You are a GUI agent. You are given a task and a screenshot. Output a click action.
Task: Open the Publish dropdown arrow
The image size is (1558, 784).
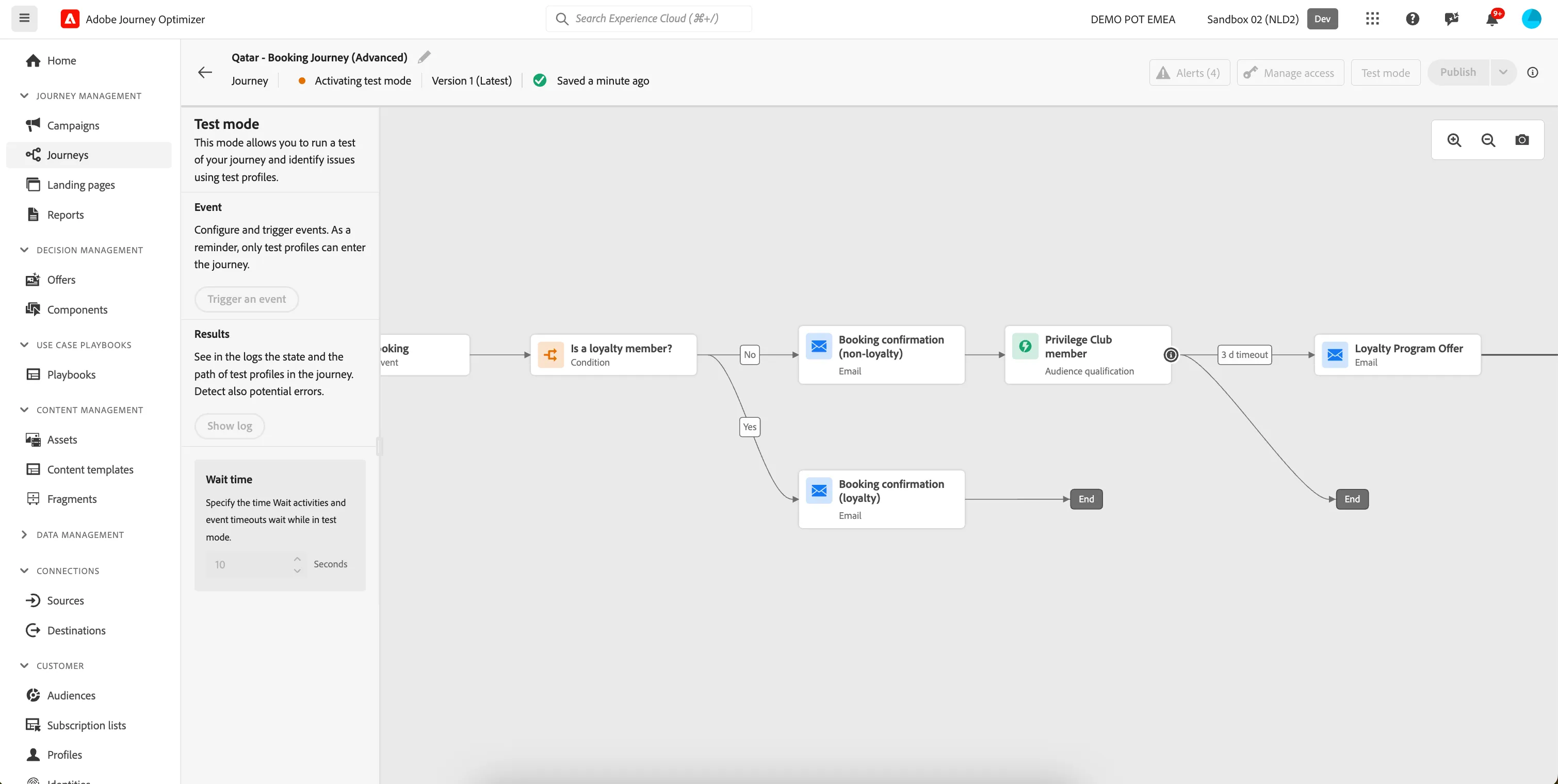tap(1503, 73)
